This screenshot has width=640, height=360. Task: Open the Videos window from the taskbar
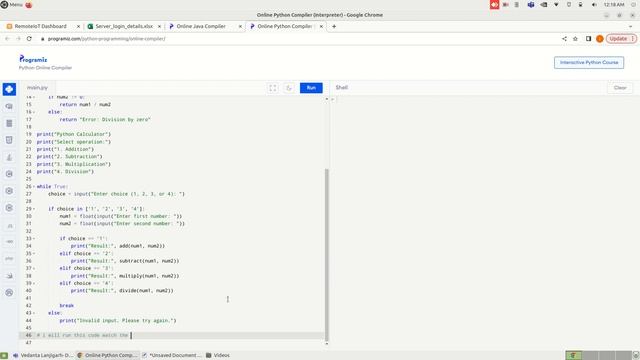(218, 356)
